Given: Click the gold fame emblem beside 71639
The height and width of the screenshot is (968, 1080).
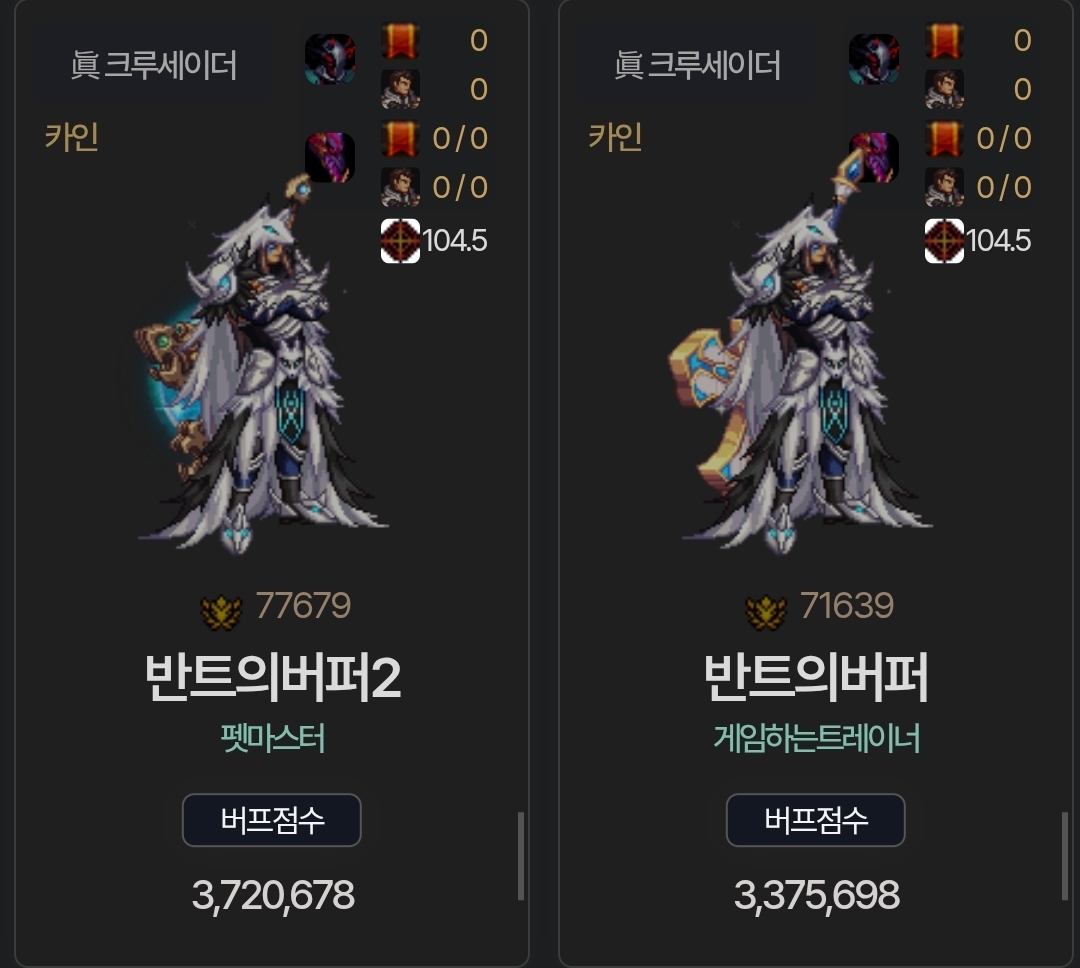Looking at the screenshot, I should (765, 611).
